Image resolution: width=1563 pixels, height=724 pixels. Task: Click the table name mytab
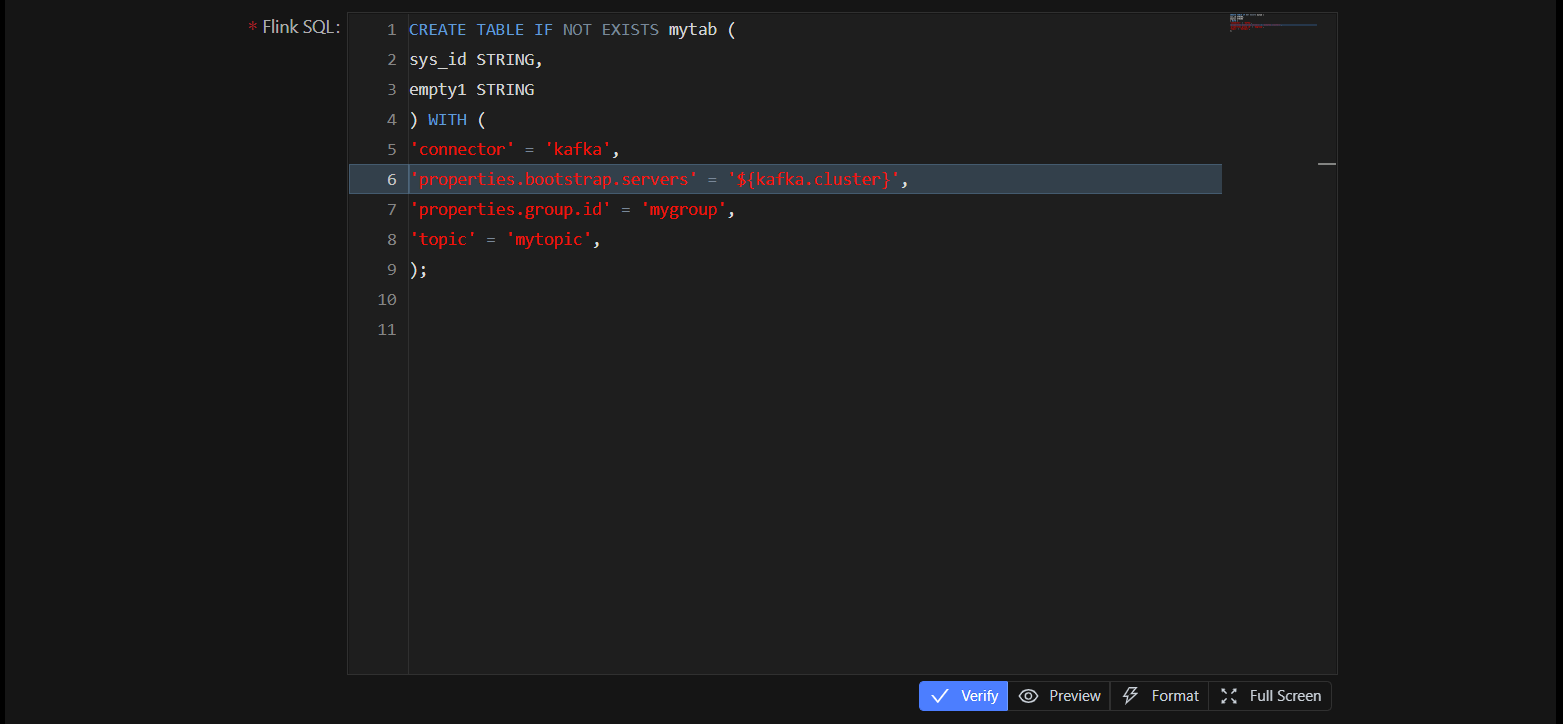pyautogui.click(x=692, y=30)
